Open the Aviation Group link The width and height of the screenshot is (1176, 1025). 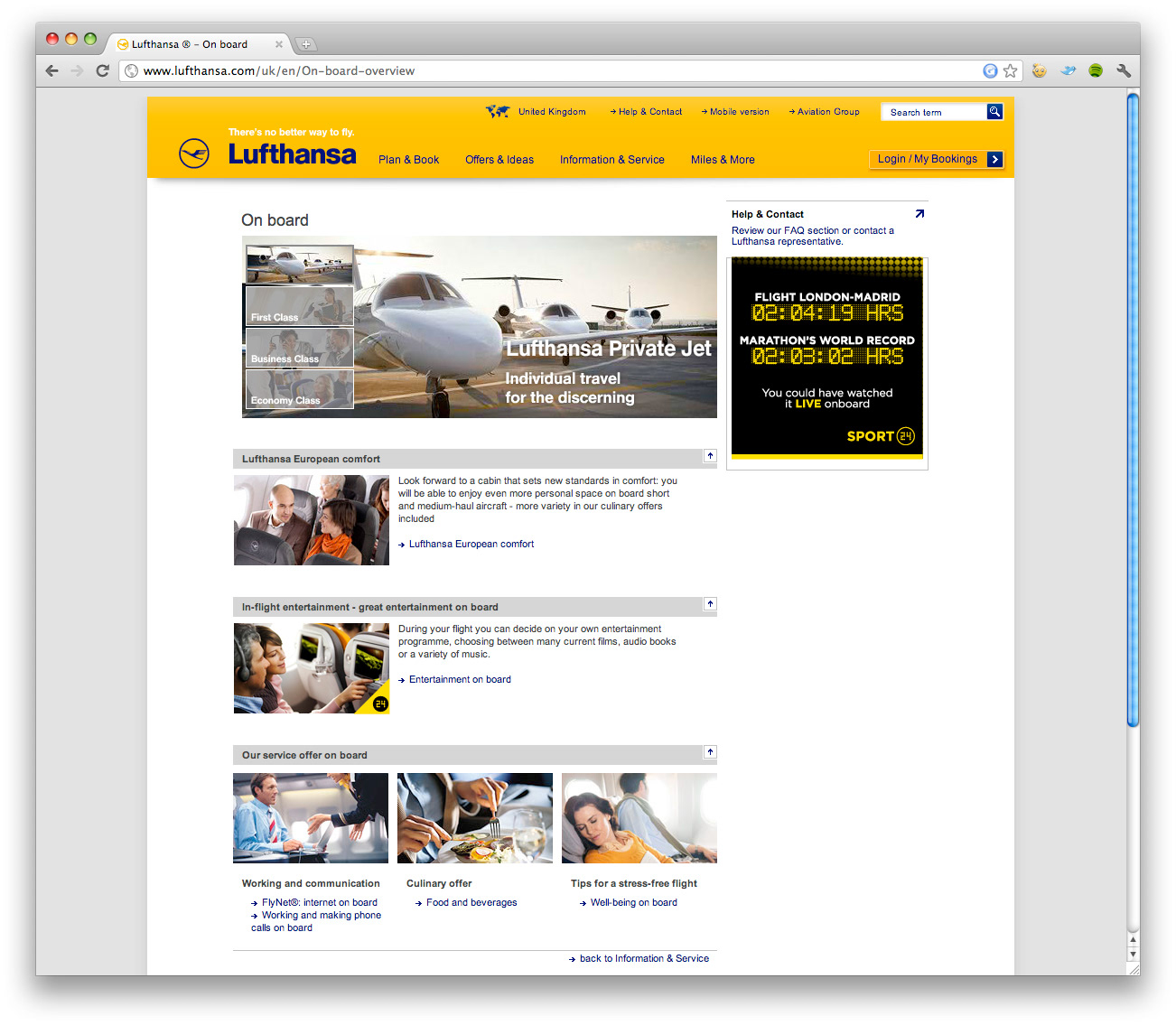pyautogui.click(x=824, y=112)
